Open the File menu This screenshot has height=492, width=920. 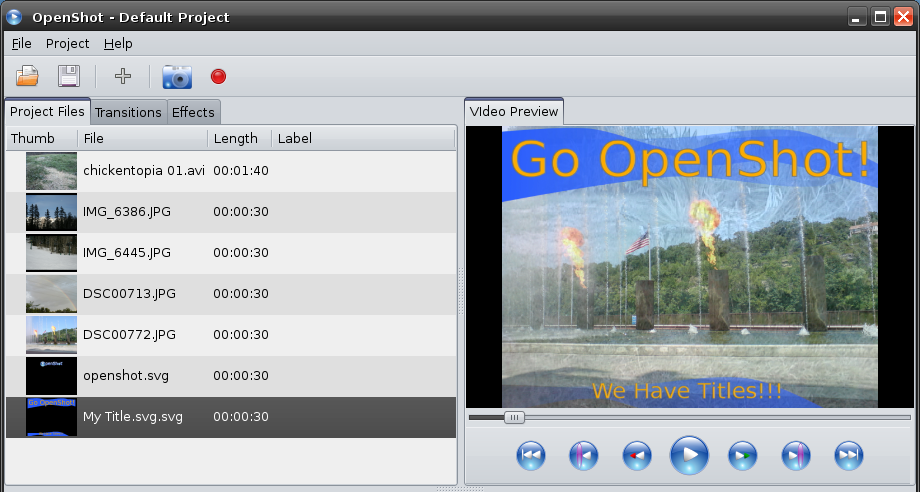(21, 44)
